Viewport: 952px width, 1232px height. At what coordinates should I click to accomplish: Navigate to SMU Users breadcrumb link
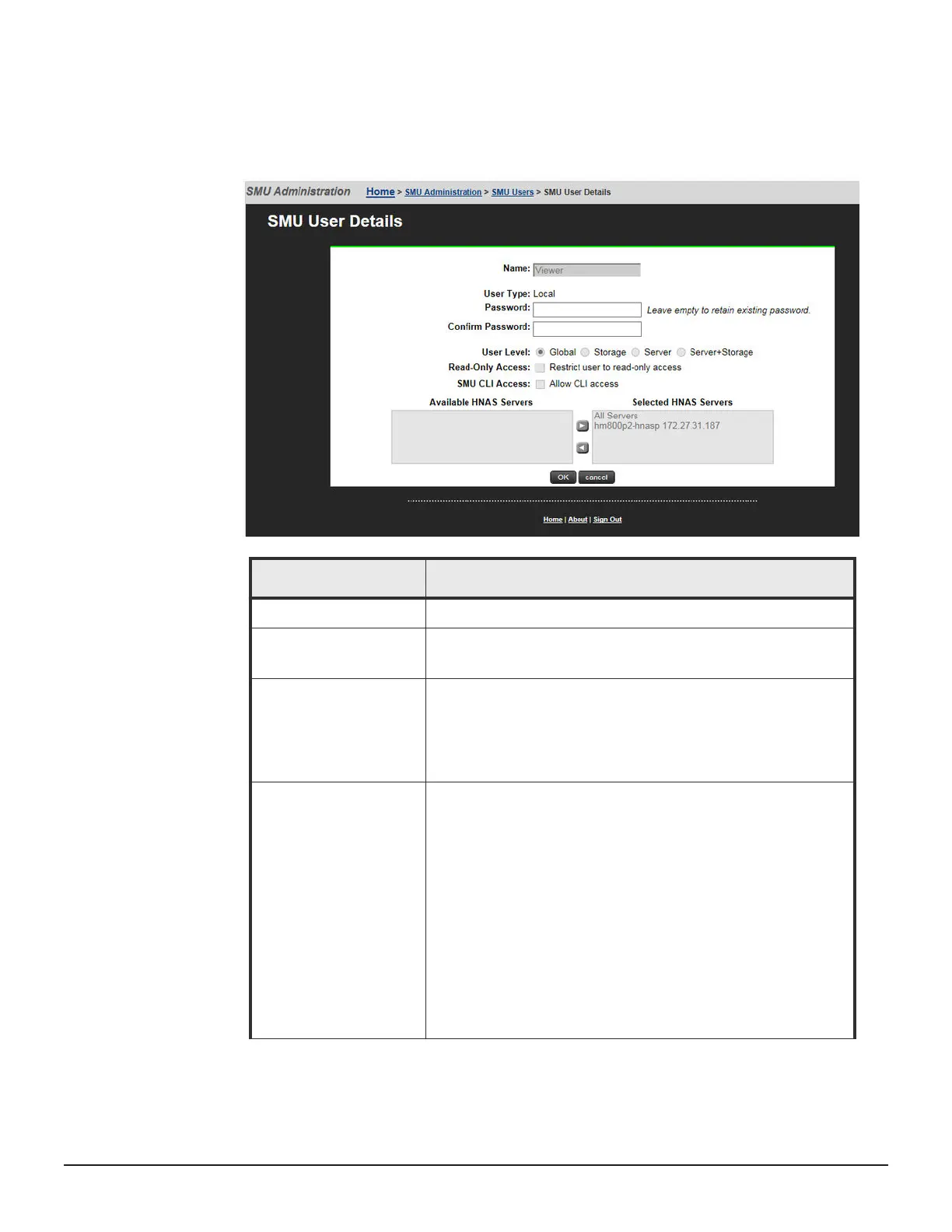tap(513, 192)
